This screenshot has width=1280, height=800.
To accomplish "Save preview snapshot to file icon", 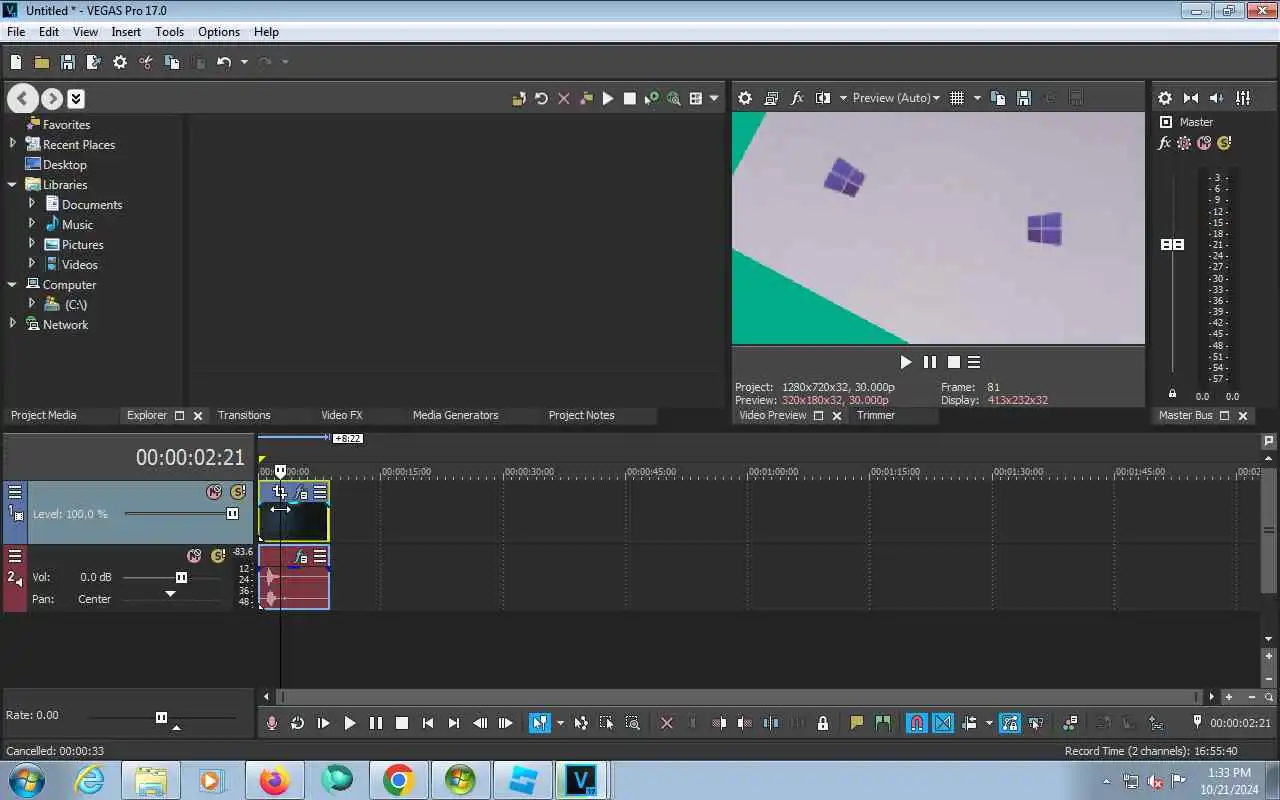I will [x=1024, y=98].
